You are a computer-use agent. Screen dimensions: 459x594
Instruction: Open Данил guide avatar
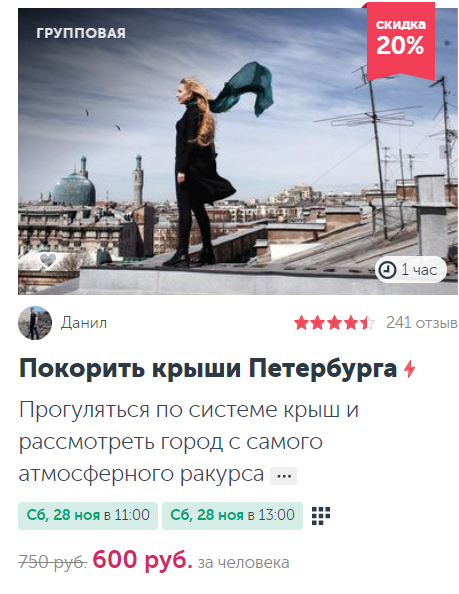tap(35, 323)
